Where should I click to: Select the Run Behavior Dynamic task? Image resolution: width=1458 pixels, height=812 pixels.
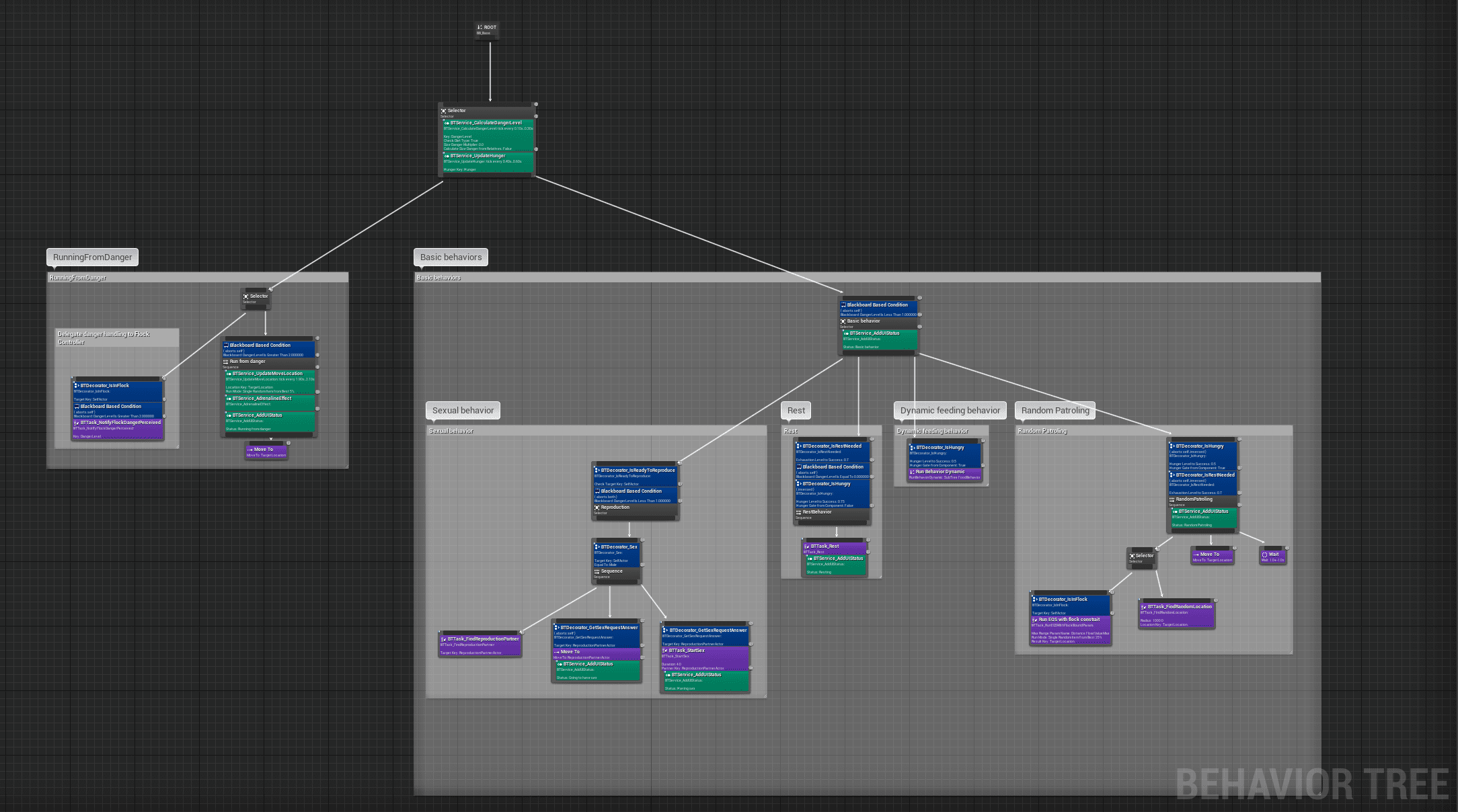[945, 474]
